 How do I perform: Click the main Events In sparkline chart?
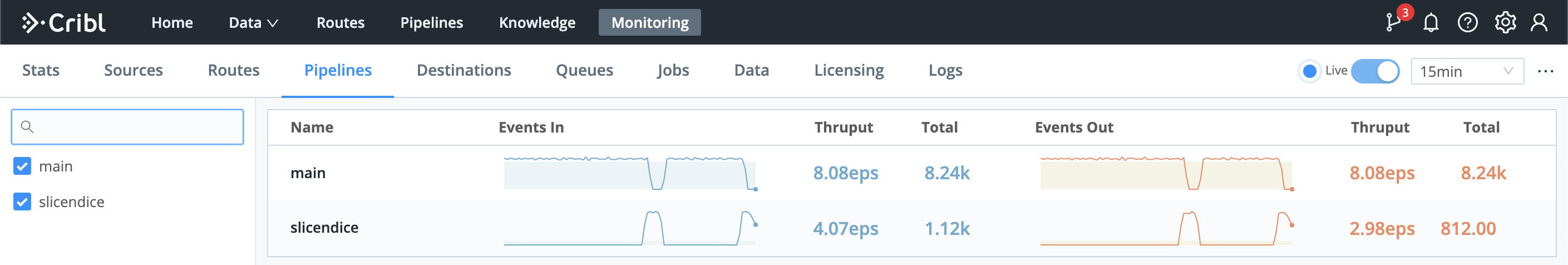630,173
